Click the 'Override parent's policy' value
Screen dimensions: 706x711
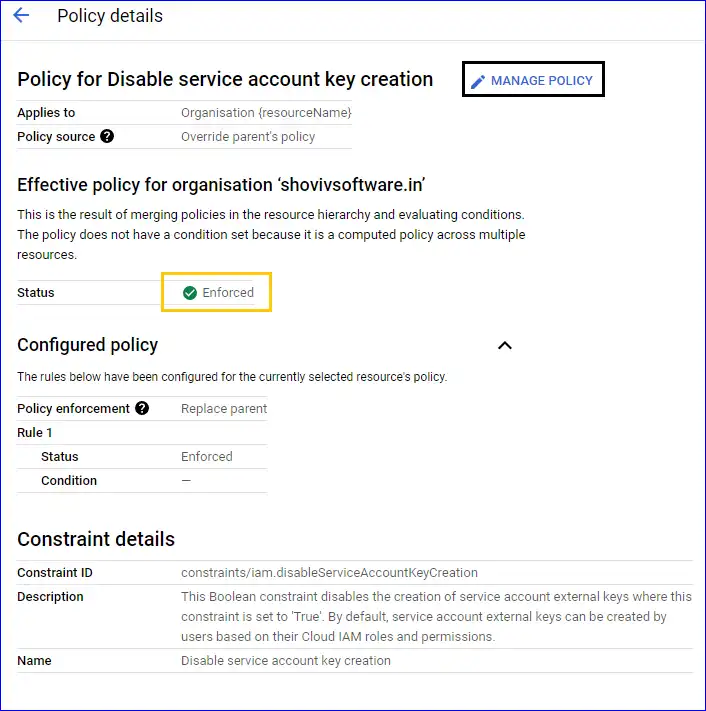248,137
